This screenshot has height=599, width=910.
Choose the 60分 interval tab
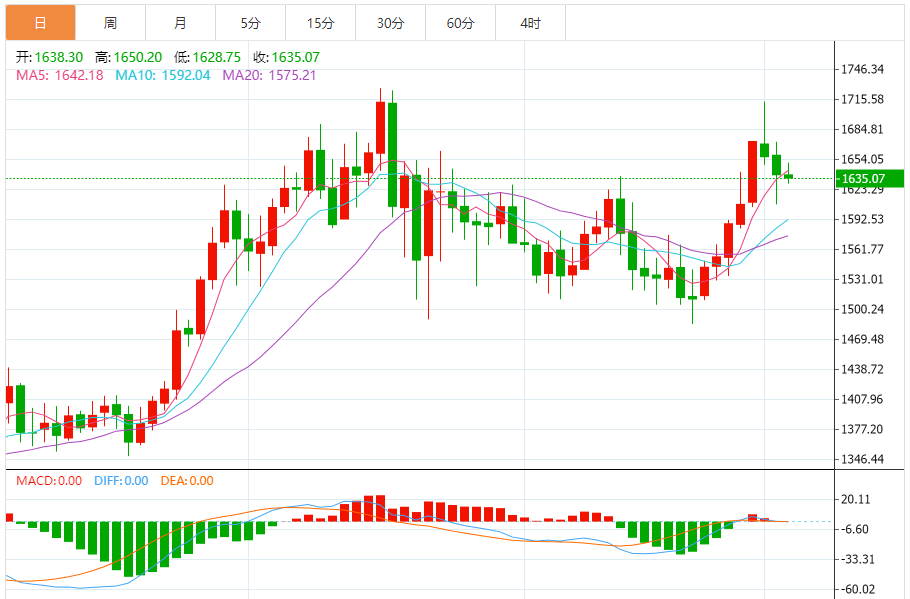[460, 22]
